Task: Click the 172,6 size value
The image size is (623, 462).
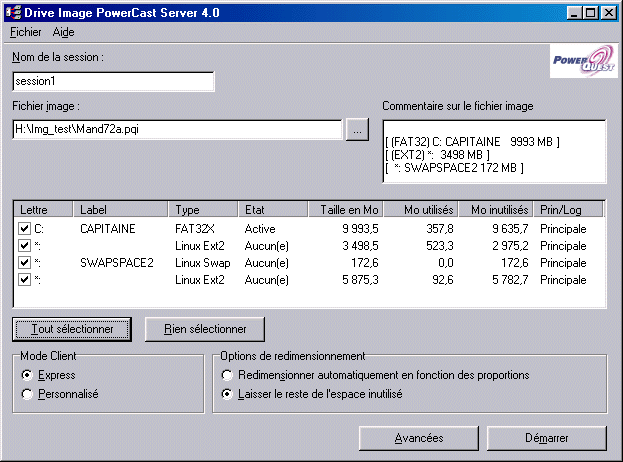Action: pyautogui.click(x=365, y=263)
